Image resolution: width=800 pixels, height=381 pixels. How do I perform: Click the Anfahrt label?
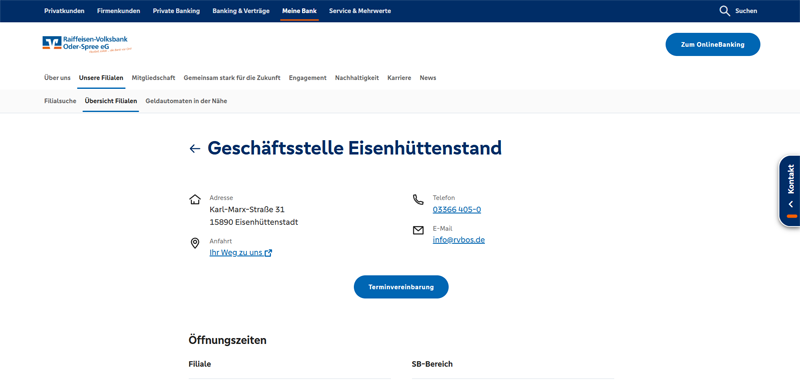point(221,241)
